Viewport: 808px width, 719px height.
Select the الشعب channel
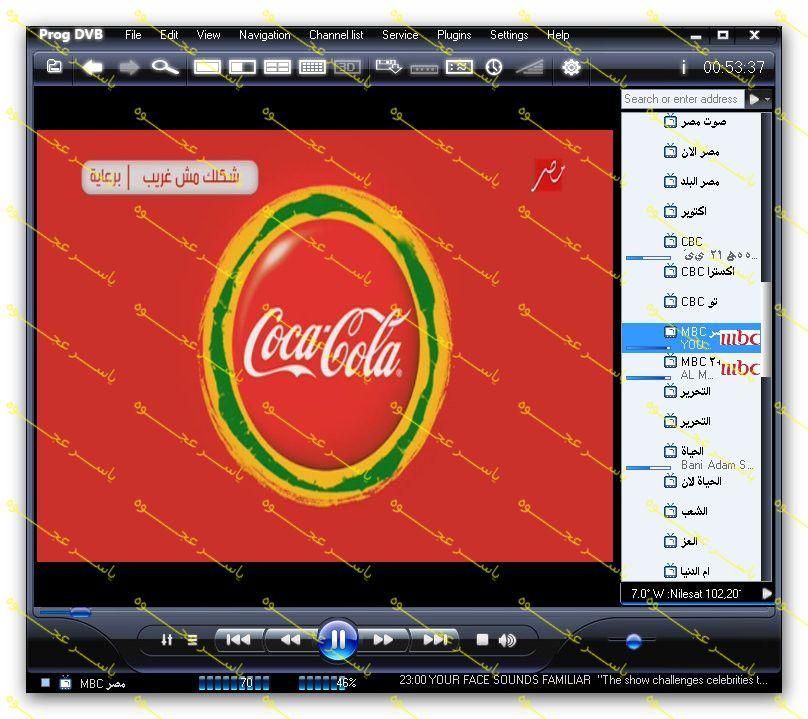[691, 511]
